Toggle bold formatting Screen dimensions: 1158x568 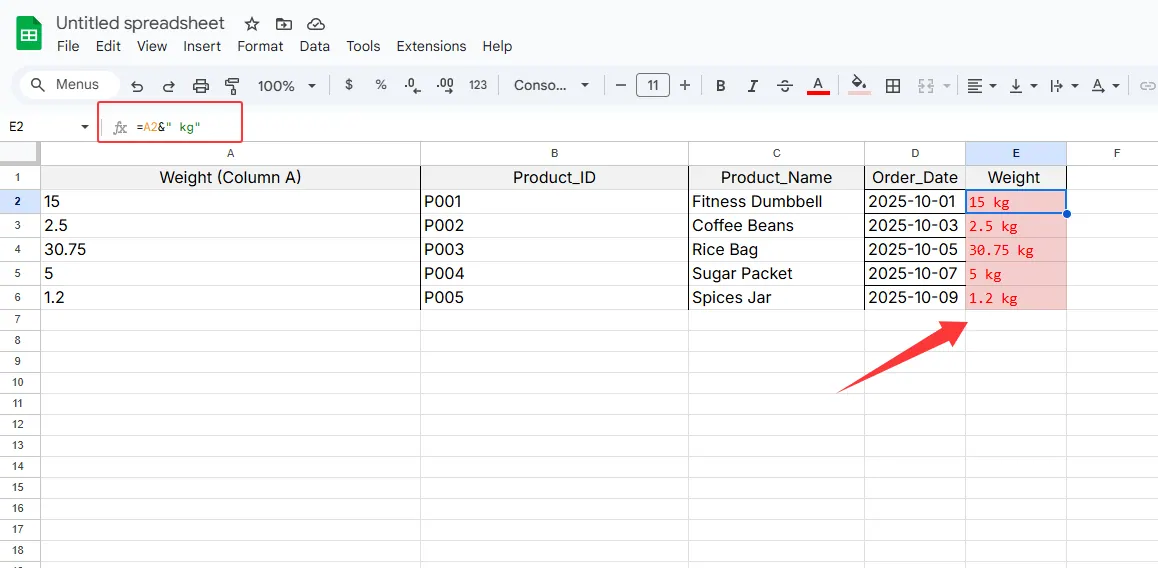pyautogui.click(x=721, y=86)
